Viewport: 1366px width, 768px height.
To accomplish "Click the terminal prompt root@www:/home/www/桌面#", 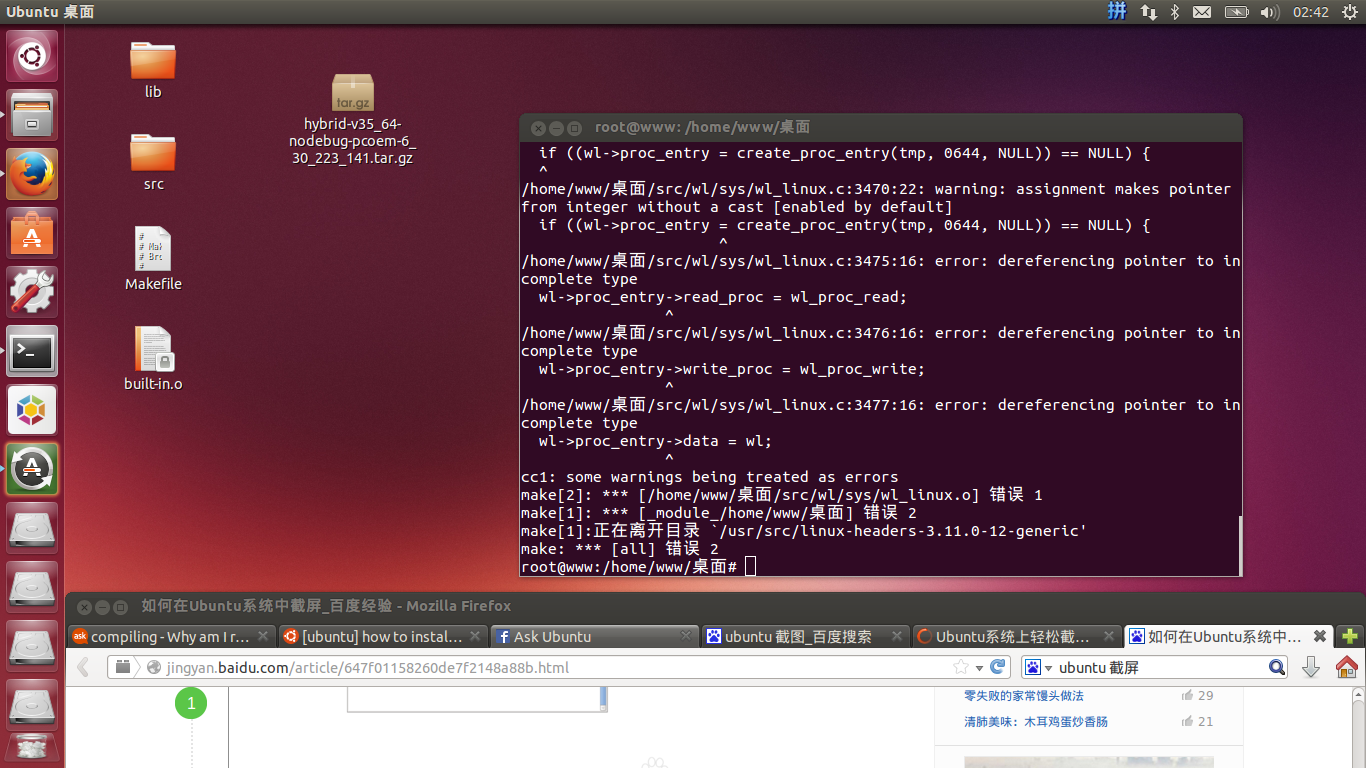I will (x=629, y=567).
